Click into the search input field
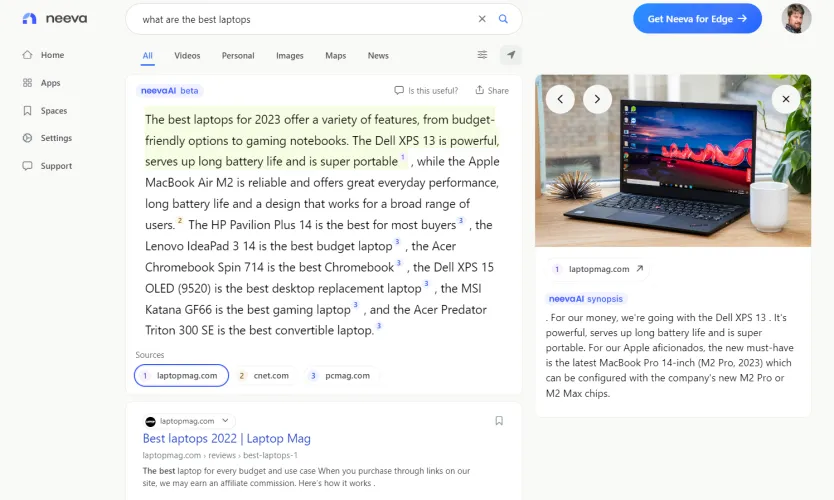This screenshot has width=834, height=500. (300, 19)
